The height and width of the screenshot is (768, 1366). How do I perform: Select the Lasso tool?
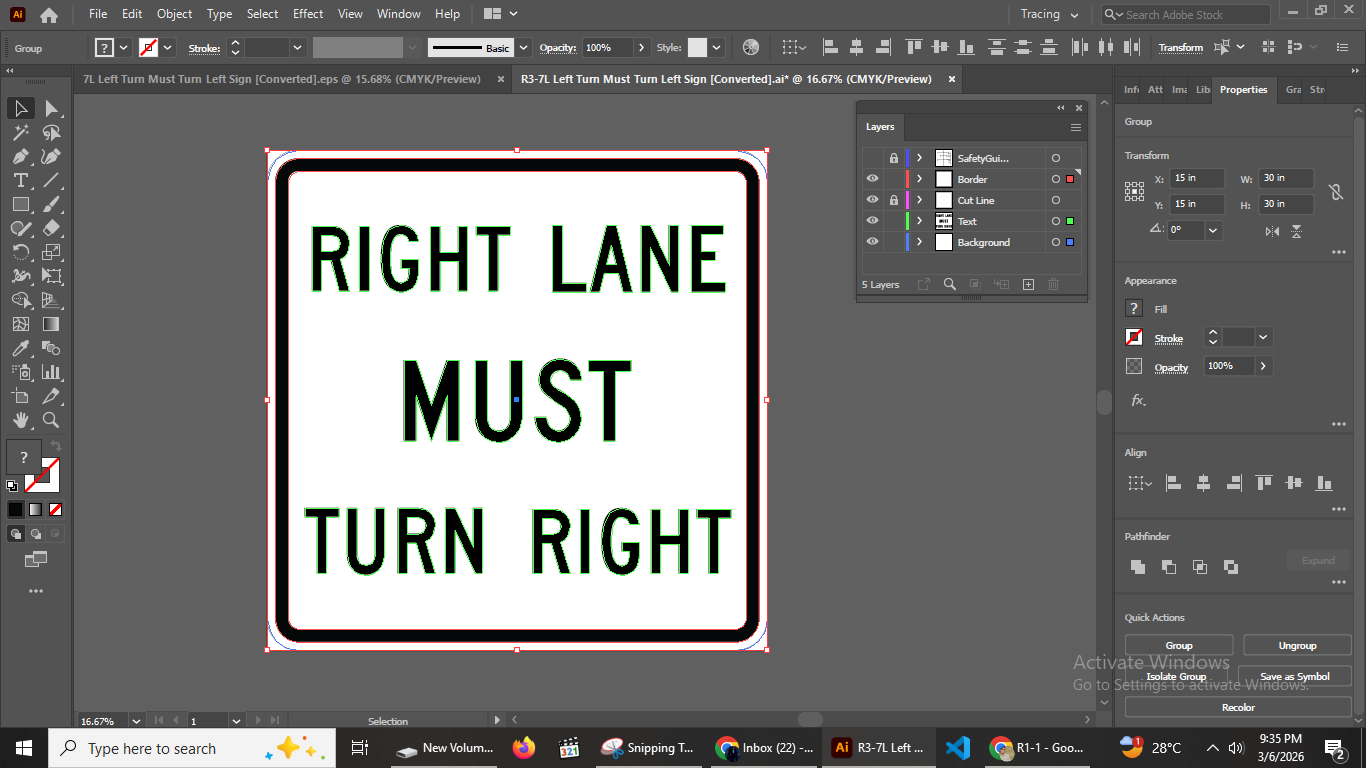click(x=51, y=132)
